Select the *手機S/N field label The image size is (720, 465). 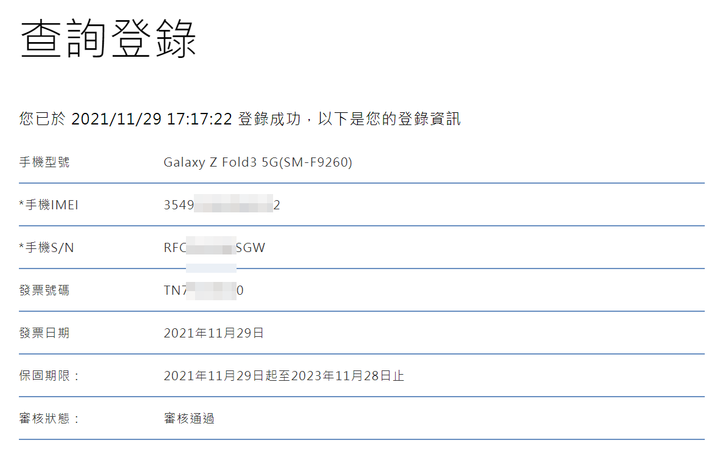pos(46,247)
